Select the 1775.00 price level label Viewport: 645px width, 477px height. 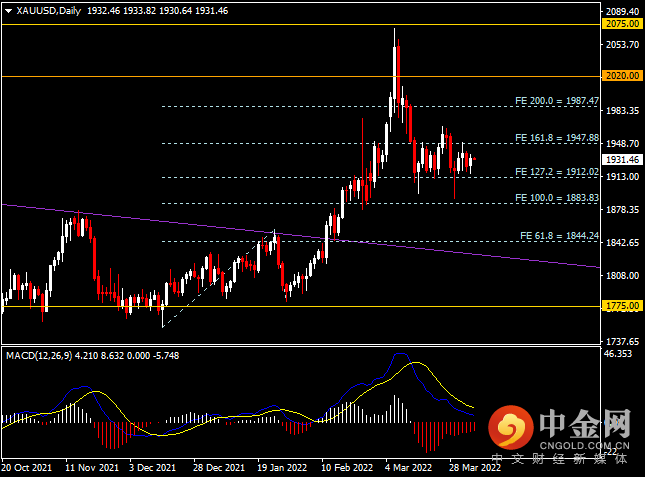tap(622, 306)
